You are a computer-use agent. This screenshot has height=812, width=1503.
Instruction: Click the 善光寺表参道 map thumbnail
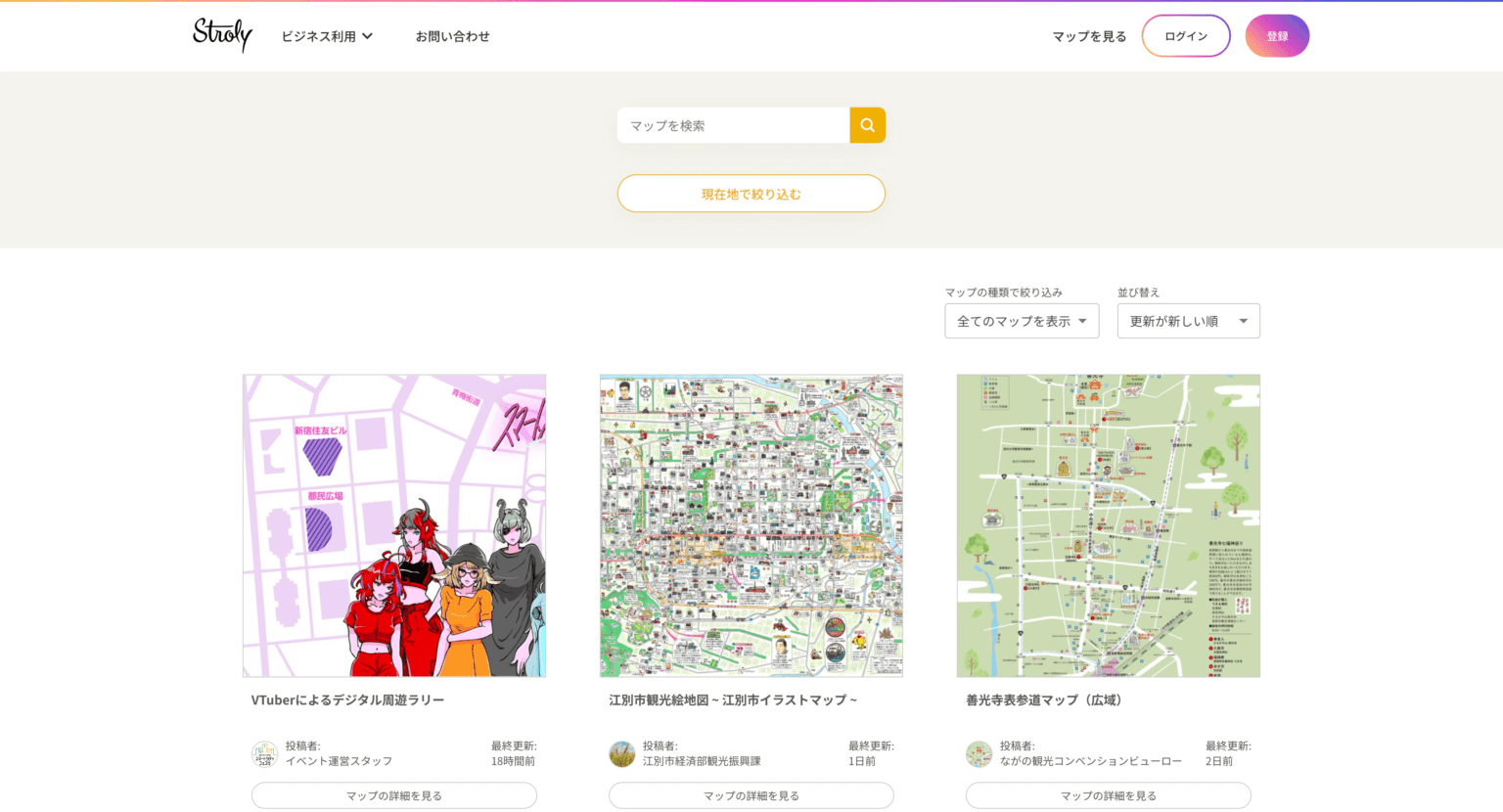(x=1108, y=524)
